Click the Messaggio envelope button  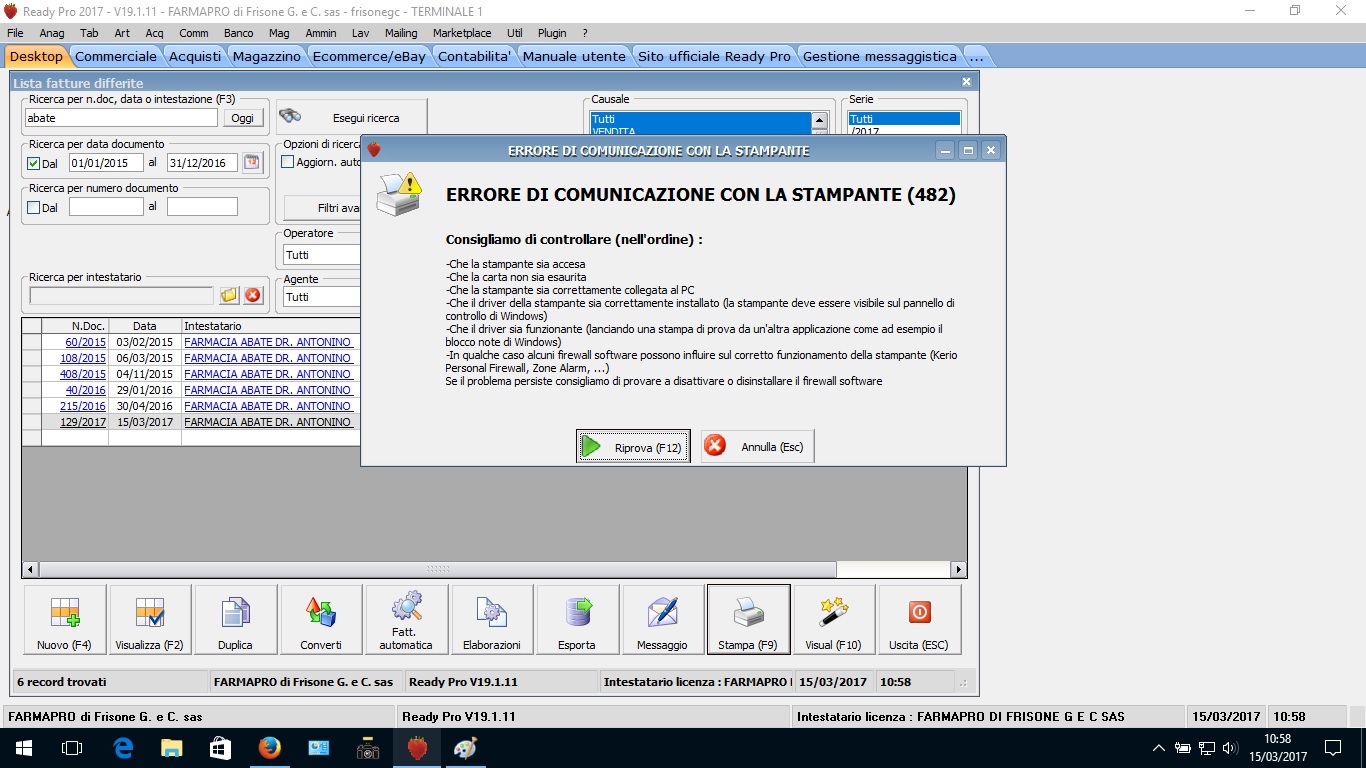tap(662, 619)
